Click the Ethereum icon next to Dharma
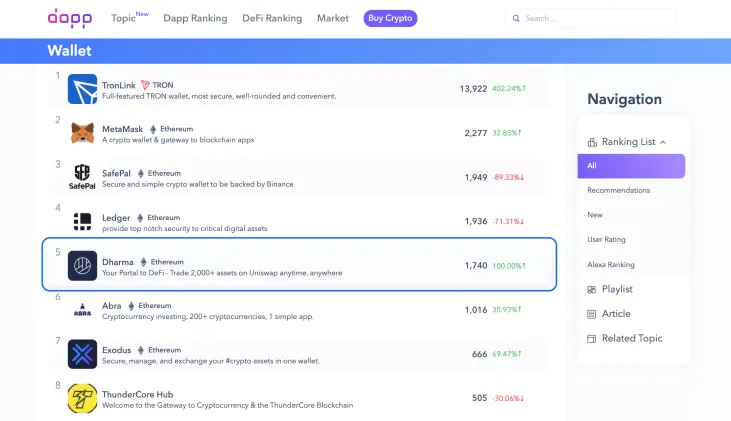Screen dimensions: 731x421 point(144,262)
